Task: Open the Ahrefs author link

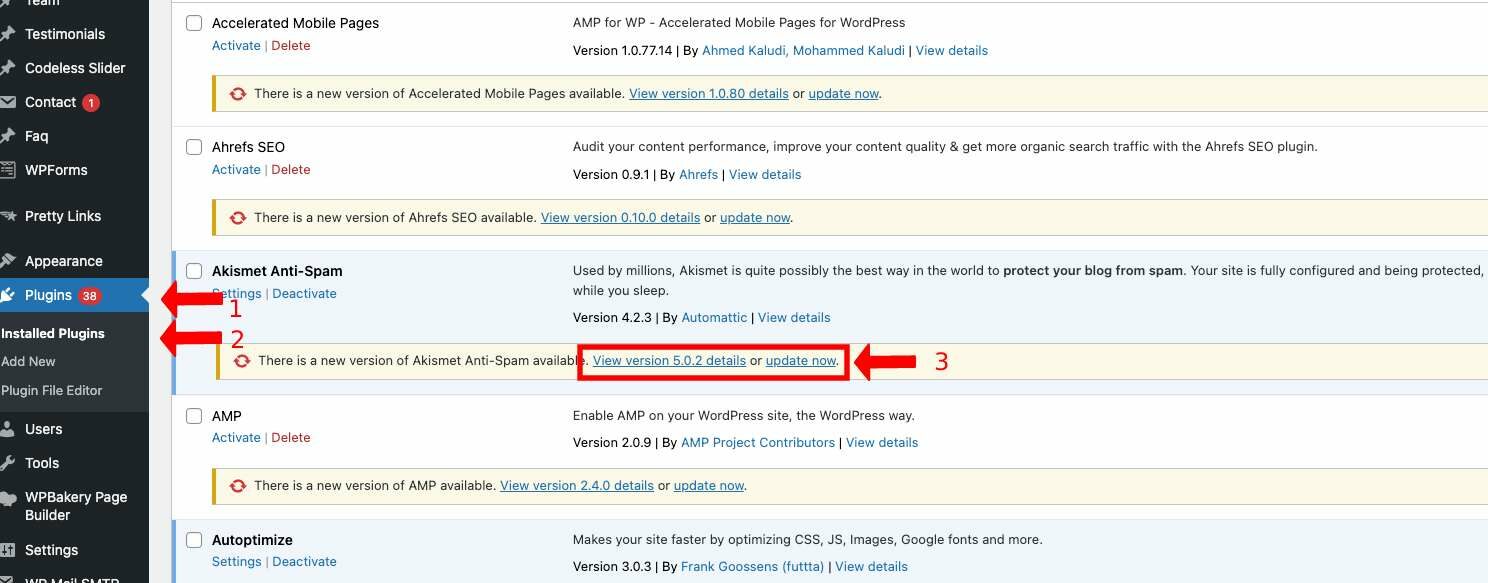Action: pos(698,175)
